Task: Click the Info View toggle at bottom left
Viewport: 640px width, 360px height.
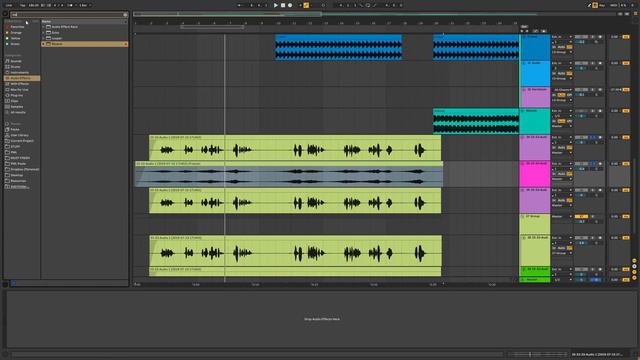Action: pyautogui.click(x=5, y=355)
